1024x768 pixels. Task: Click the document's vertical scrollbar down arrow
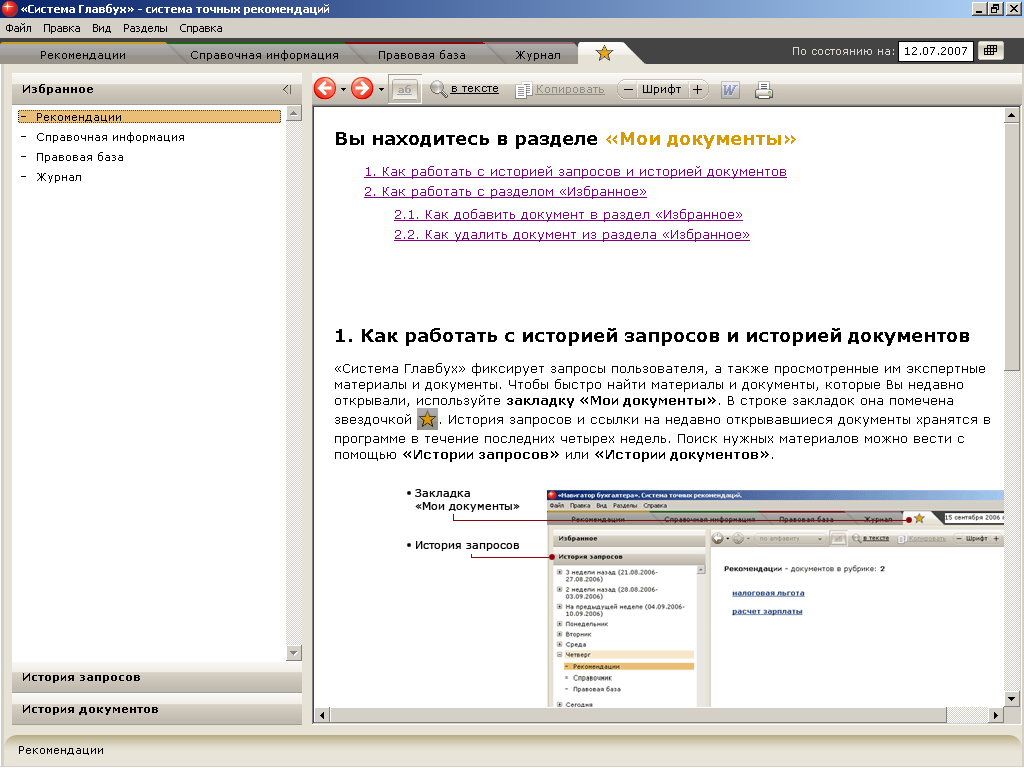[1011, 699]
